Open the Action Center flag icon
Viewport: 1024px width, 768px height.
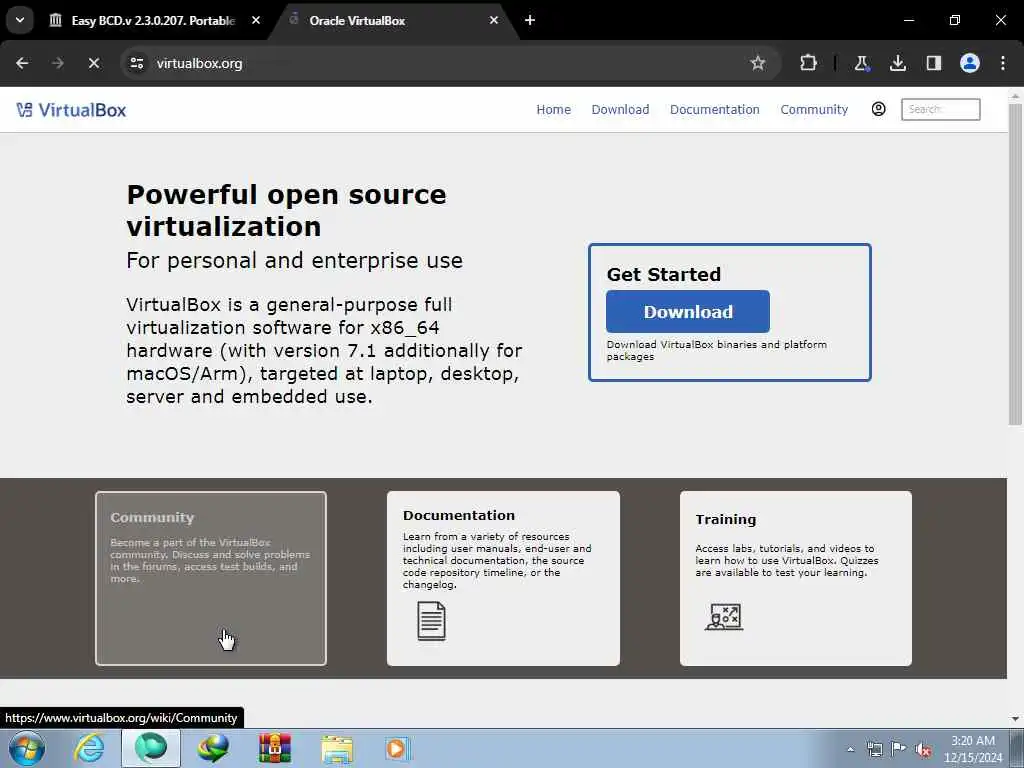[x=899, y=749]
